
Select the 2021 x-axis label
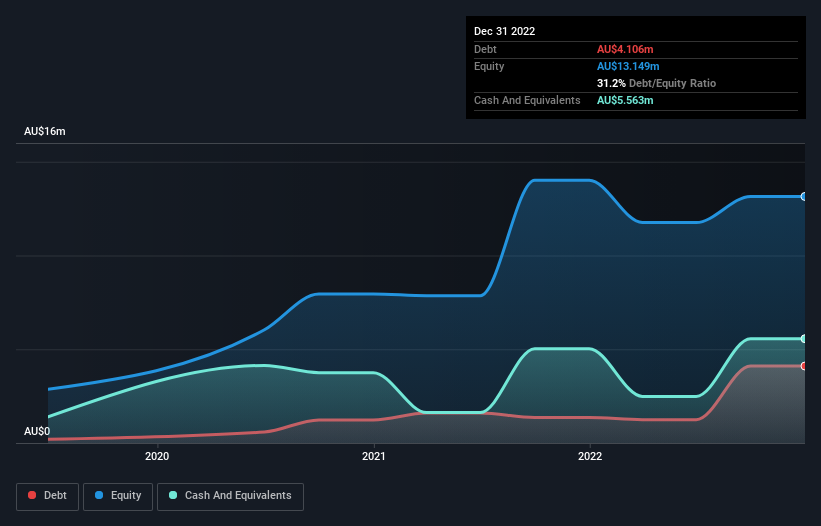coord(374,456)
